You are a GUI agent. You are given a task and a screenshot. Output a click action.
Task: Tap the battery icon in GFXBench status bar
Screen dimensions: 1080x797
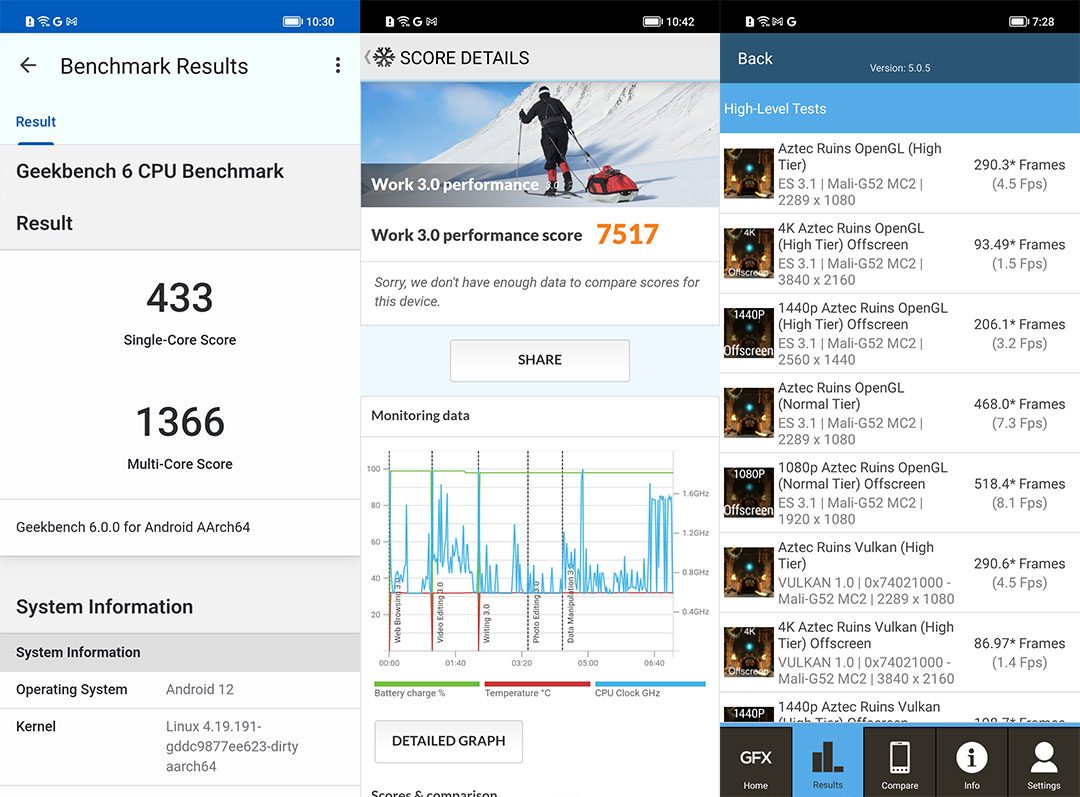(1019, 22)
